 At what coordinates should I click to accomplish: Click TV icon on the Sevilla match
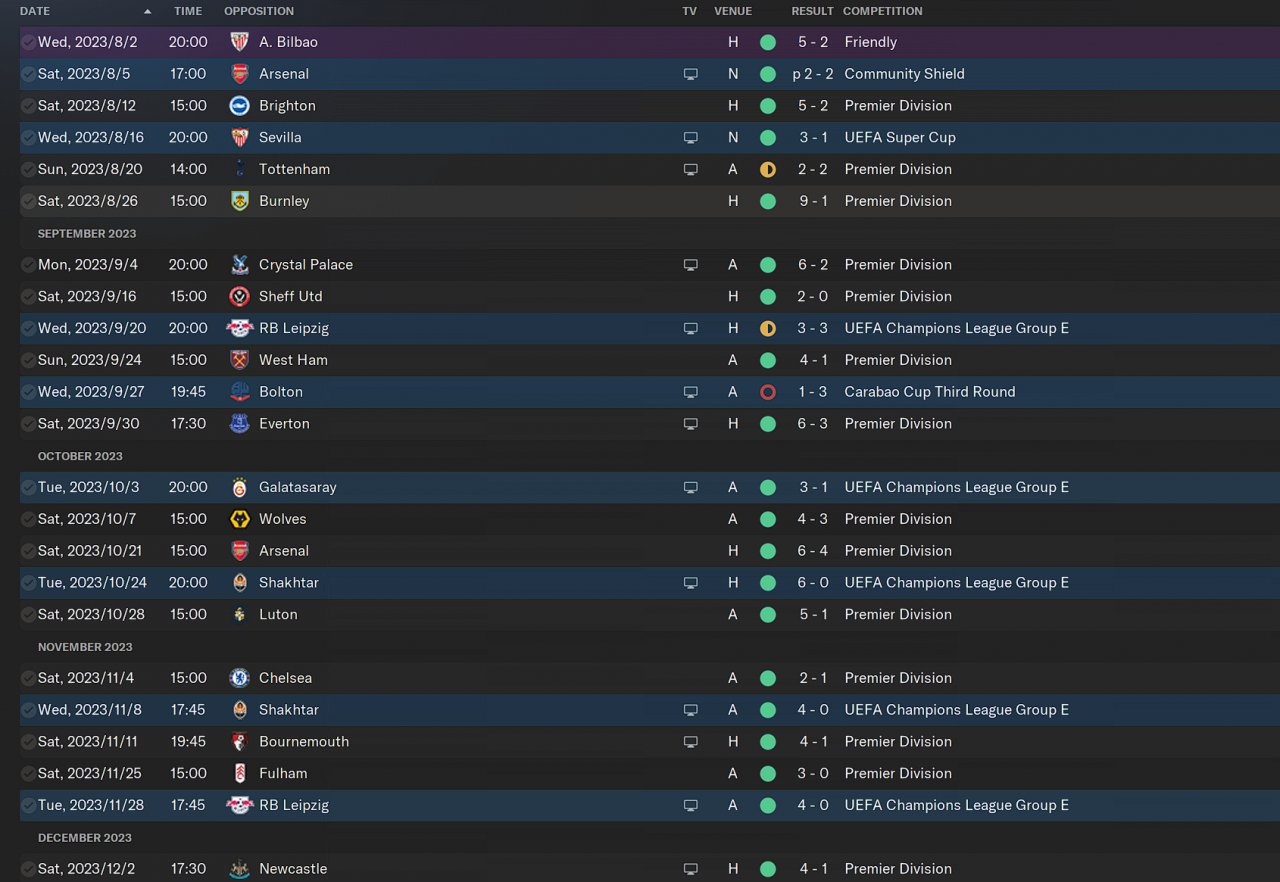pos(690,138)
